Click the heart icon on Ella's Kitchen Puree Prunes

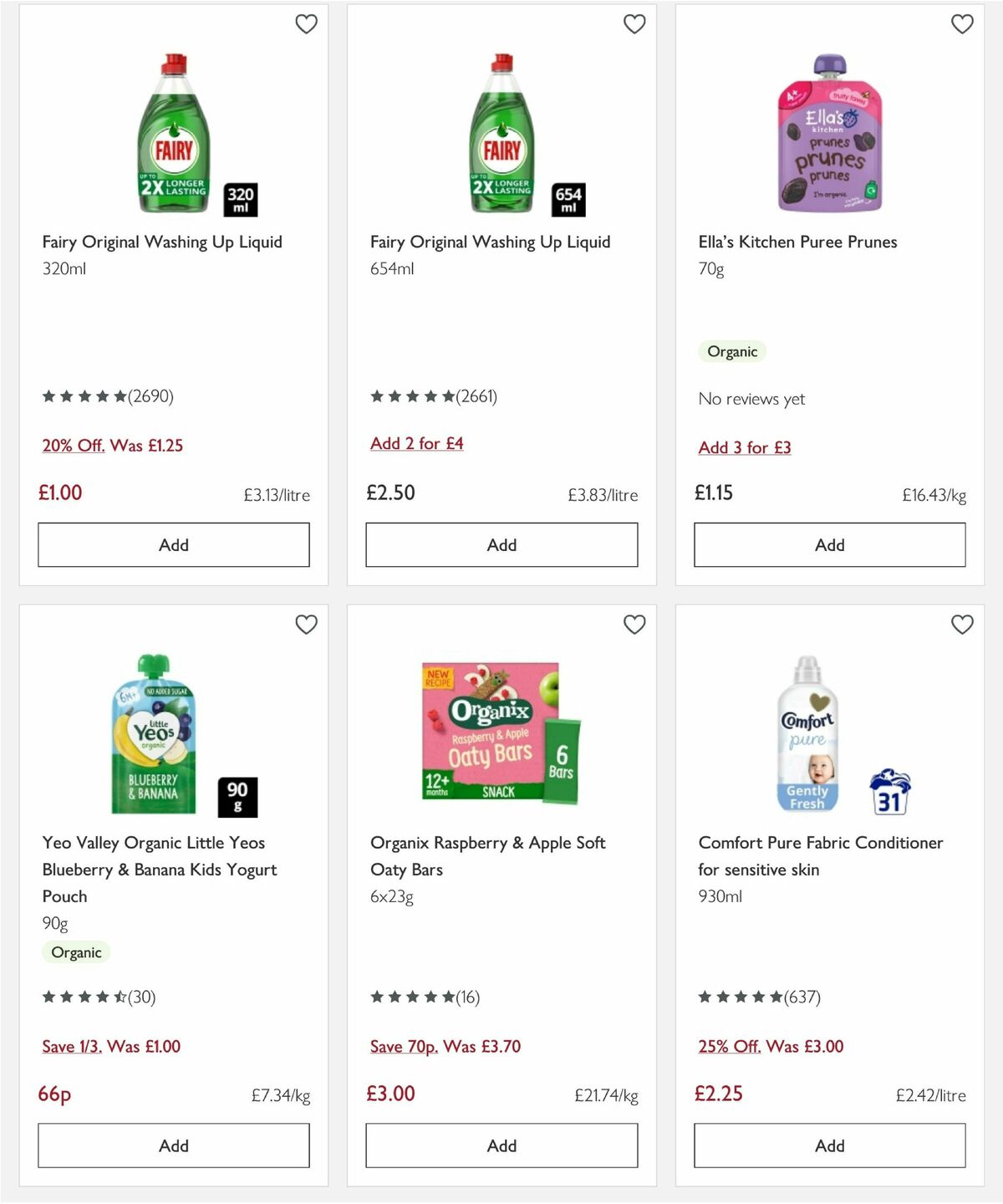pos(962,25)
